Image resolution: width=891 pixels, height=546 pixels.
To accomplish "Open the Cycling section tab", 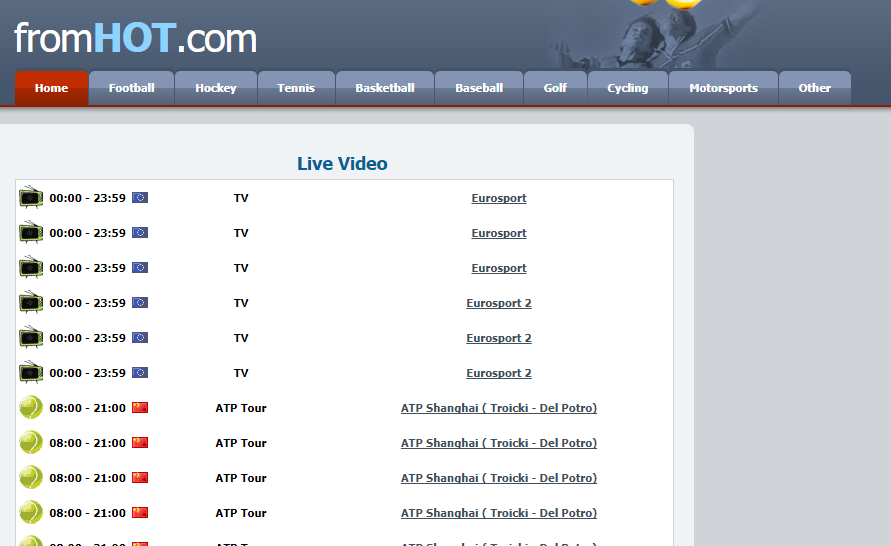I will click(627, 88).
